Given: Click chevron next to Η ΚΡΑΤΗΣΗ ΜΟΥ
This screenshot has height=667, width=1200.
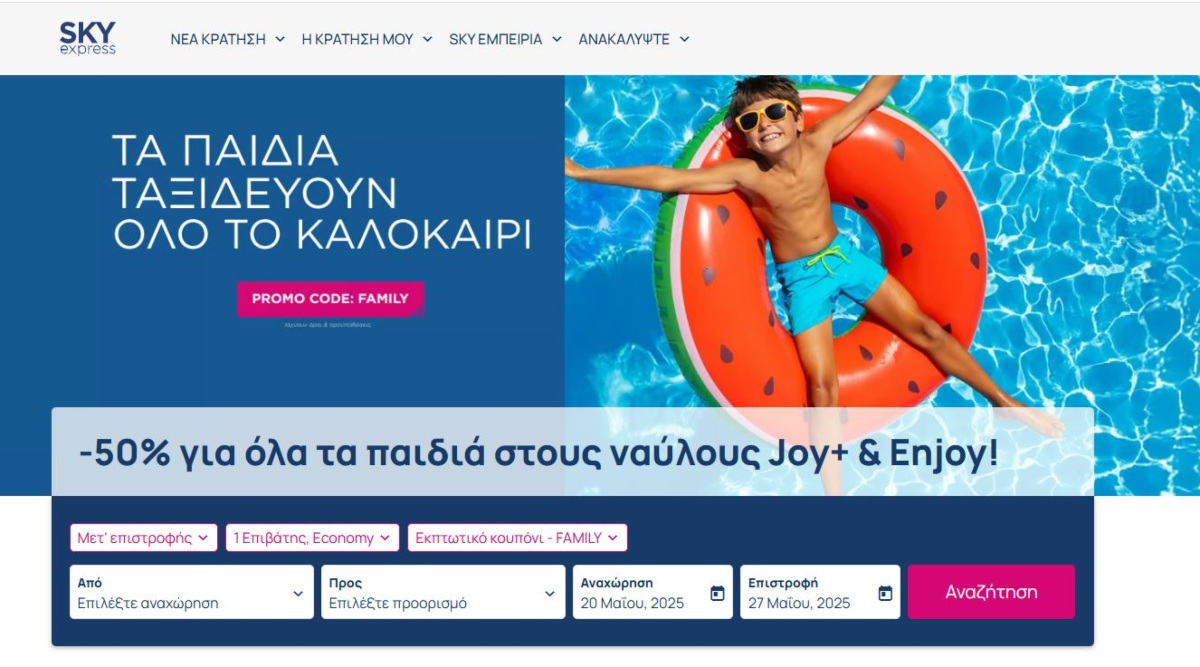Looking at the screenshot, I should (x=427, y=39).
